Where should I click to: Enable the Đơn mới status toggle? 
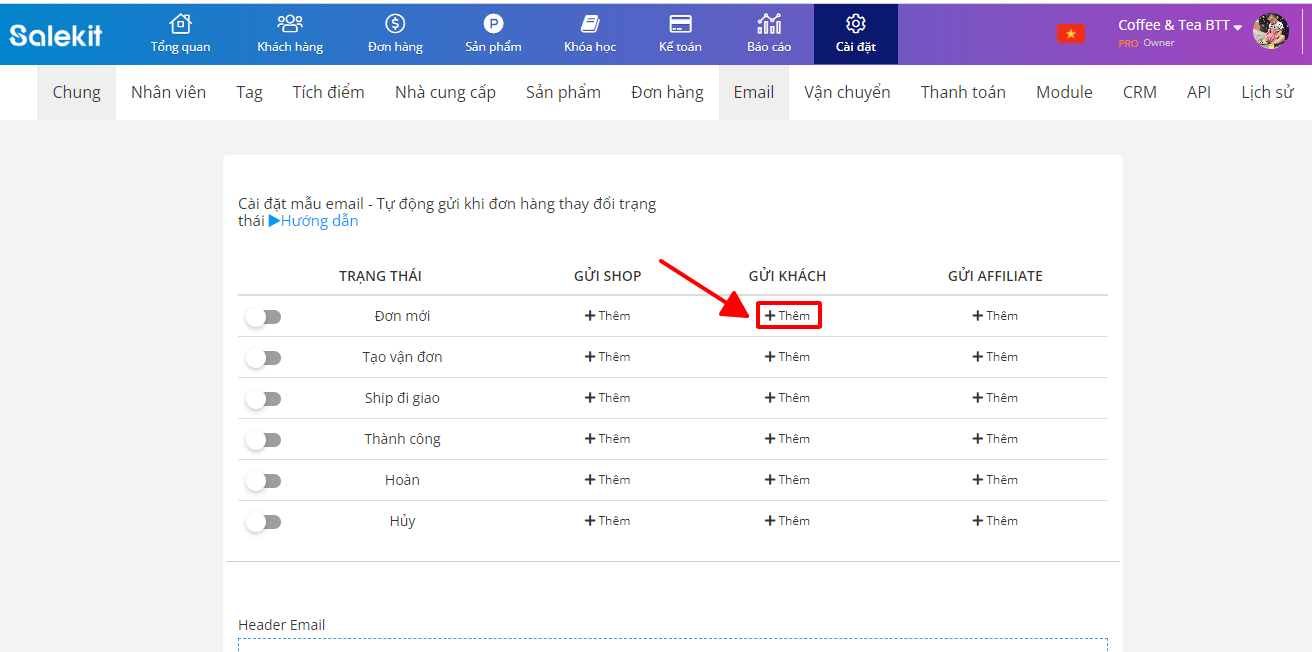coord(264,317)
